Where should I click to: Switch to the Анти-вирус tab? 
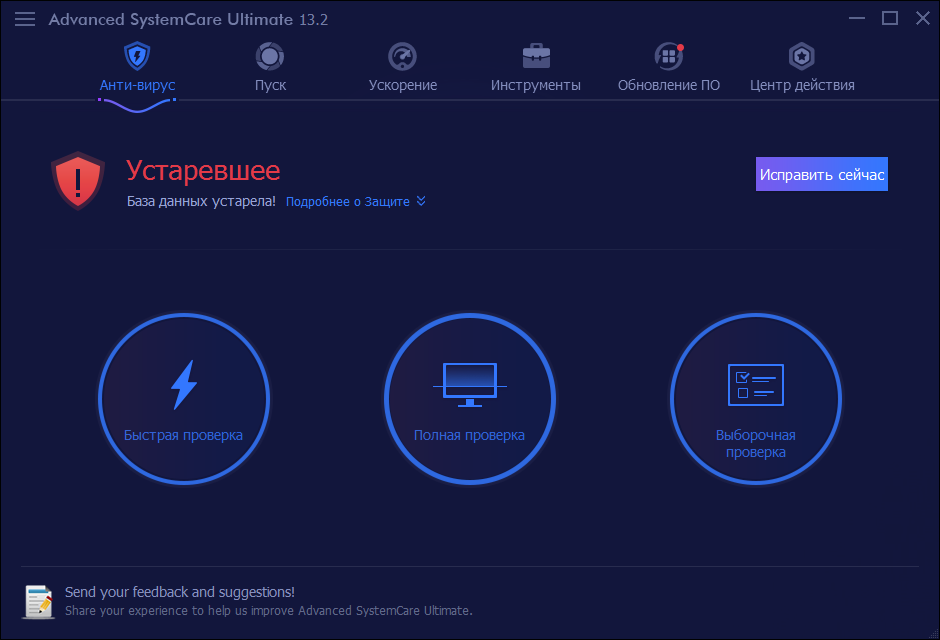[x=136, y=85]
